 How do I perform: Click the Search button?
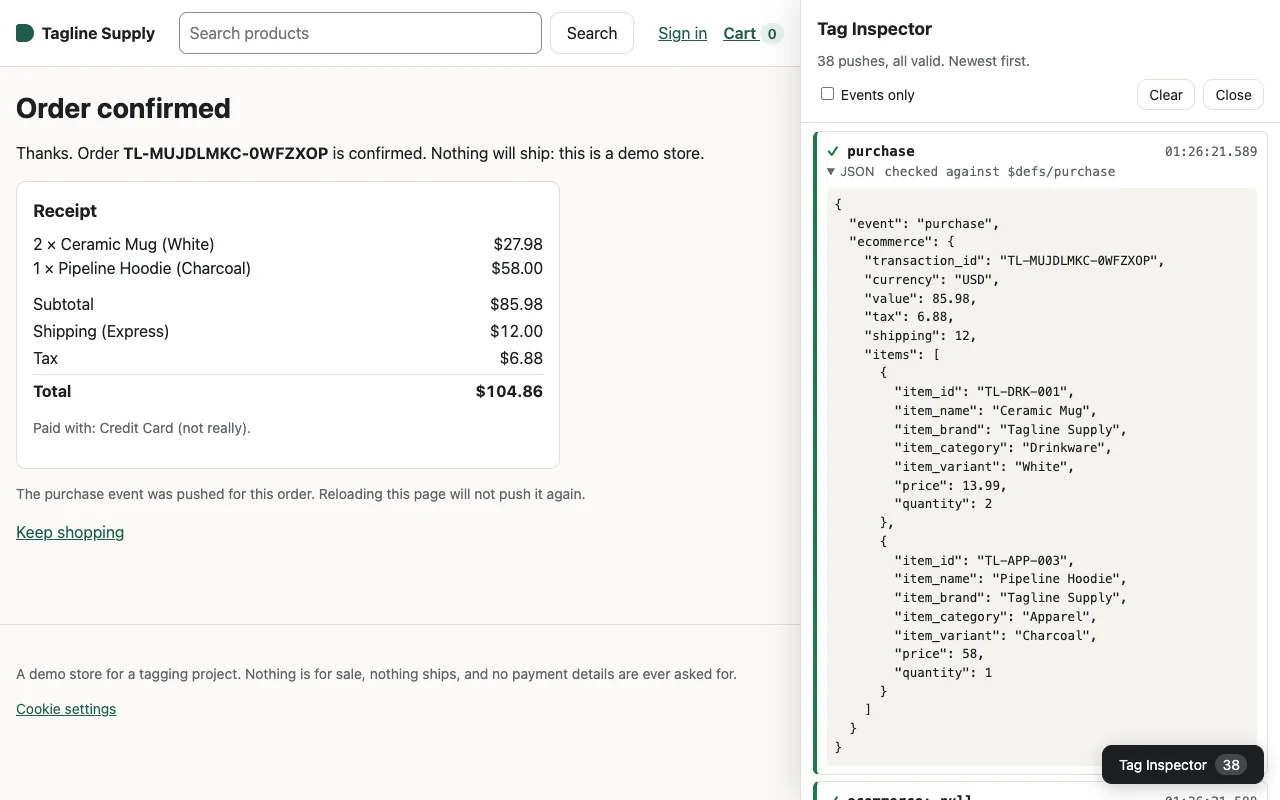(x=592, y=33)
